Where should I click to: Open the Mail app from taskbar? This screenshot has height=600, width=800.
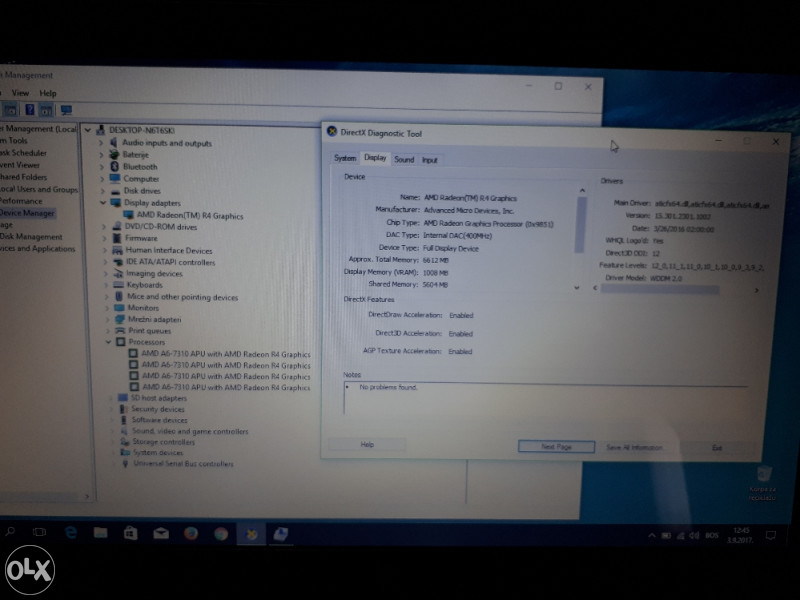[x=161, y=534]
